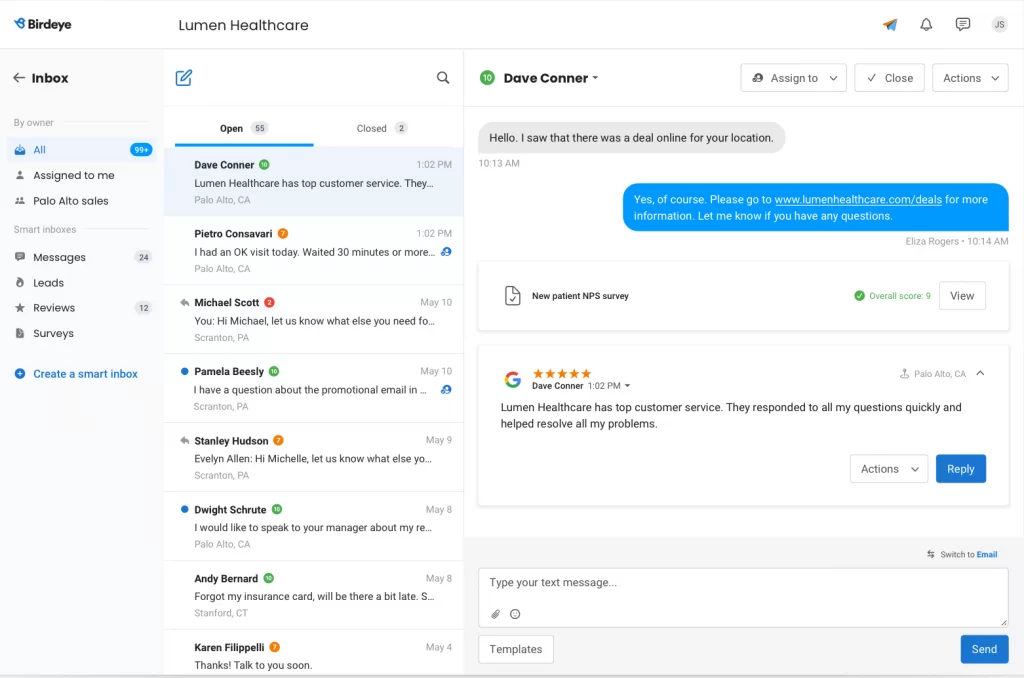This screenshot has height=678, width=1024.
Task: Open the paper plane quick-send icon
Action: [x=889, y=25]
